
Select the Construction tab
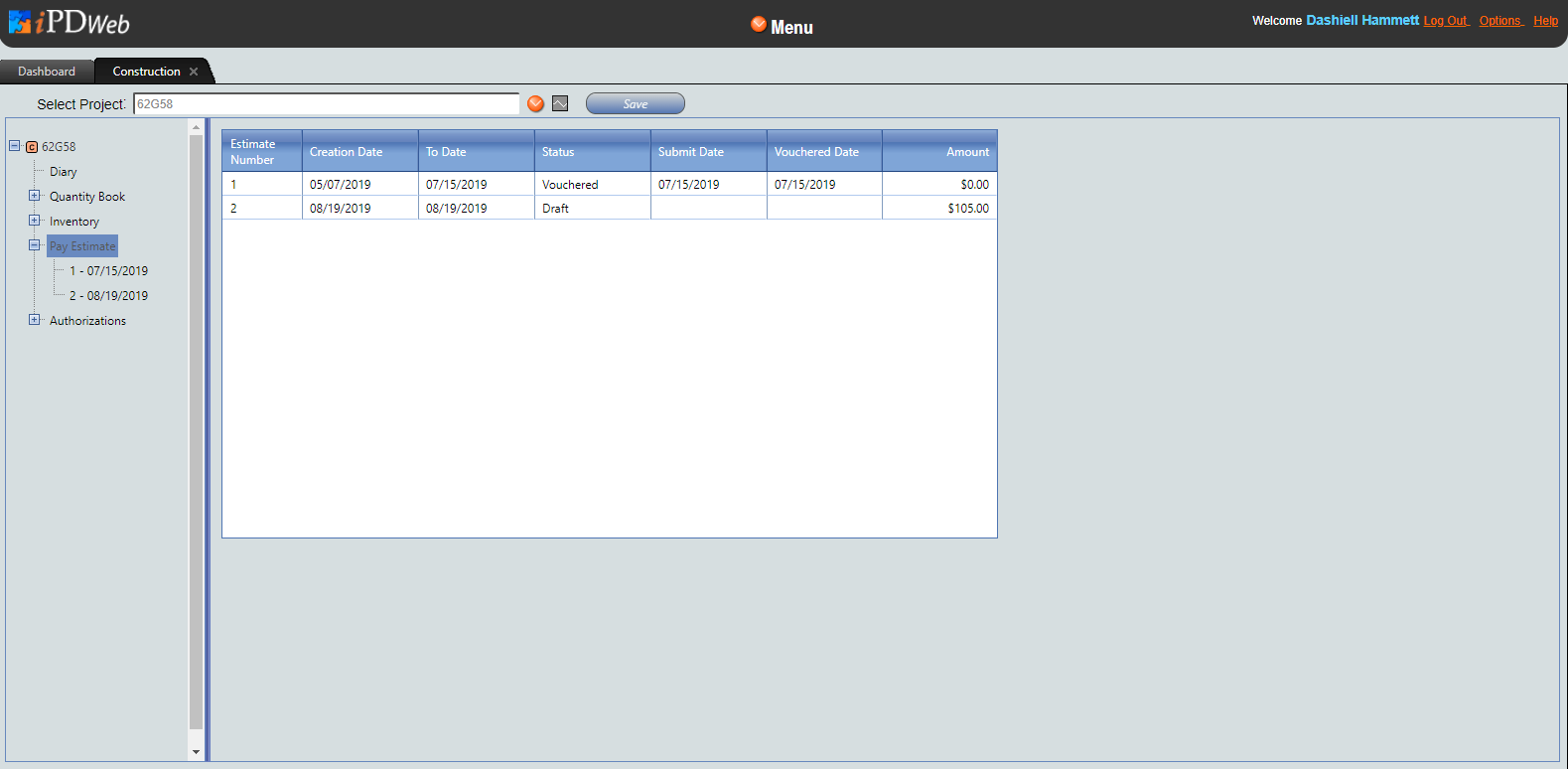146,72
